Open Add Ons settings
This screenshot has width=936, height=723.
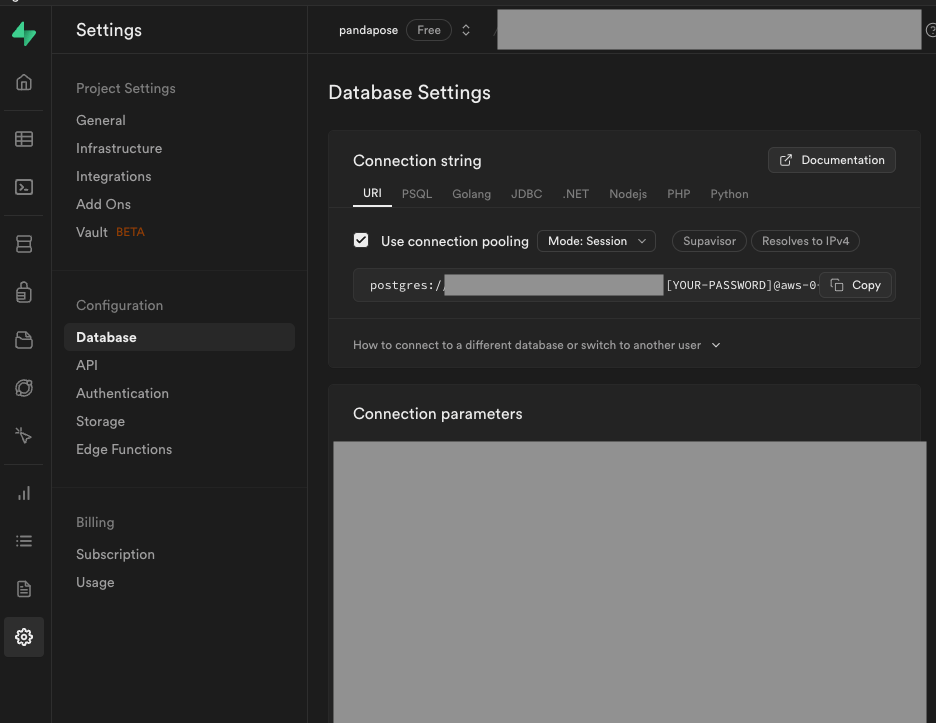[x=103, y=204]
